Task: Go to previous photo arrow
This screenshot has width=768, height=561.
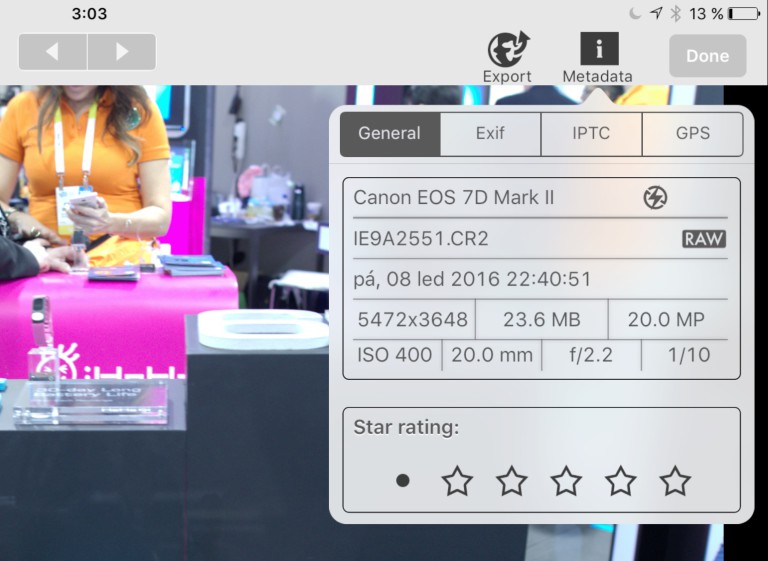Action: coord(53,51)
